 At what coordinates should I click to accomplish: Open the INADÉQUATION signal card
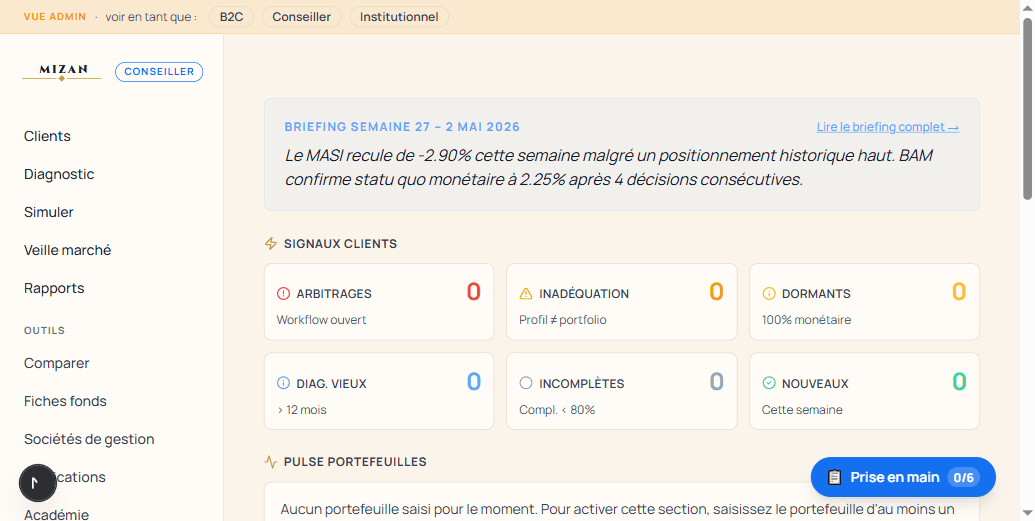(x=622, y=302)
